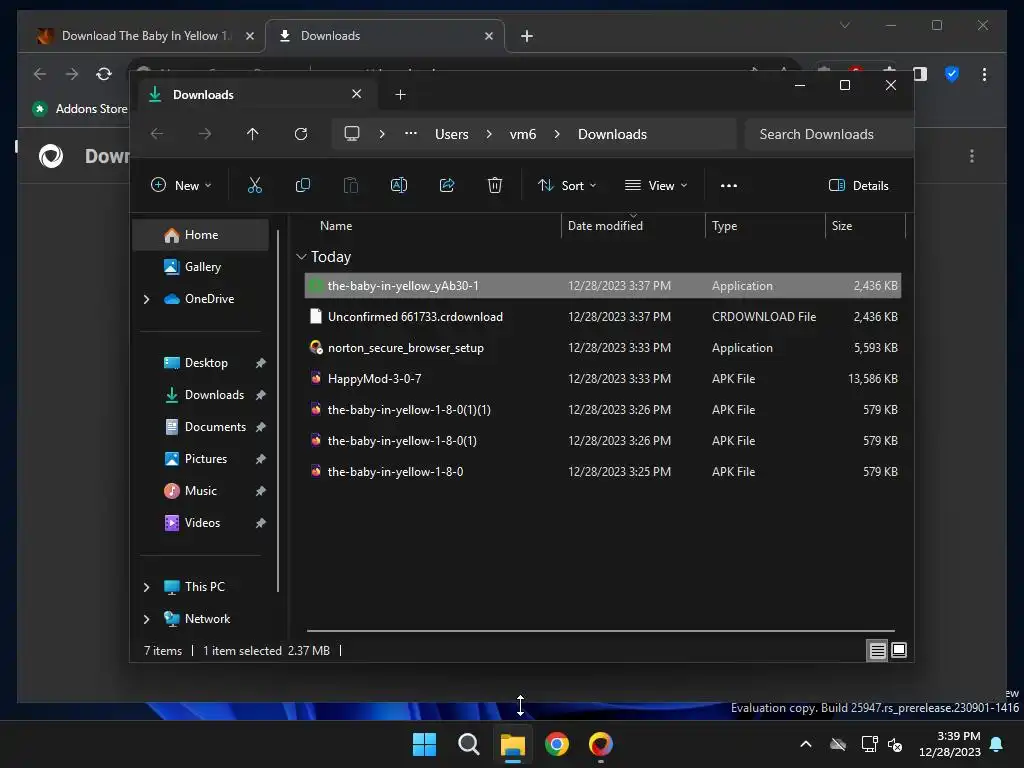Open notification bell in system tray
Image resolution: width=1024 pixels, height=768 pixels.
[x=997, y=744]
